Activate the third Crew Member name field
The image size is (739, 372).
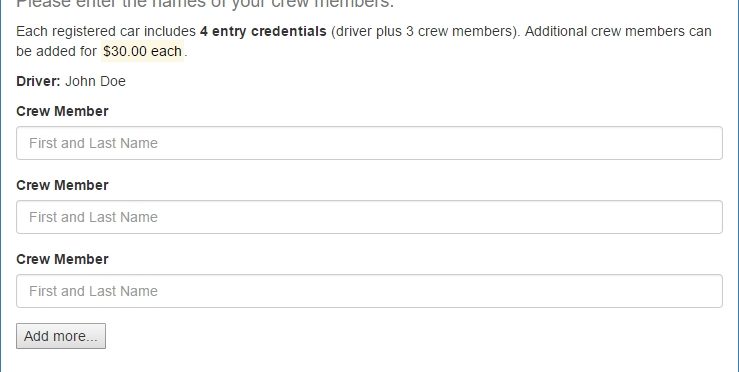[x=369, y=291]
